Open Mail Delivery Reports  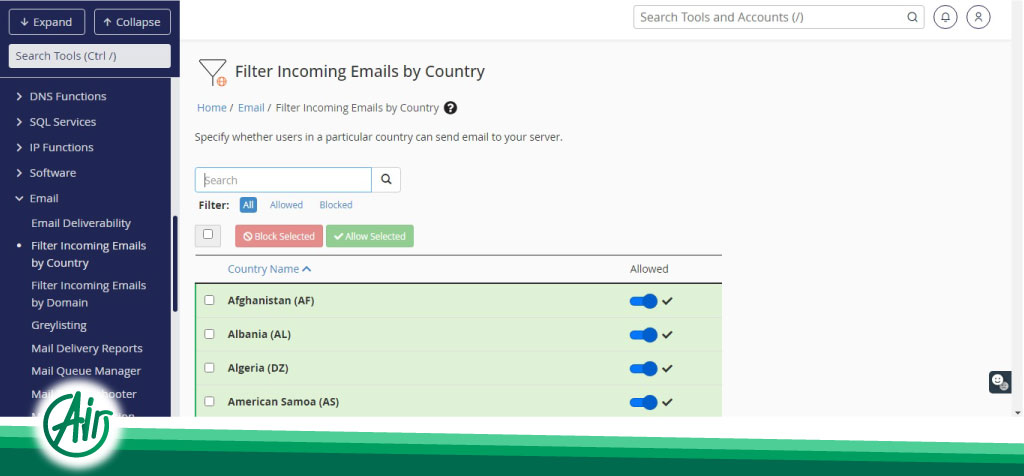(x=87, y=348)
